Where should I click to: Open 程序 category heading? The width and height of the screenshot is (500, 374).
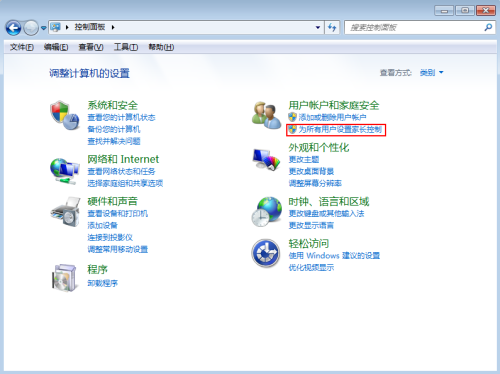point(98,269)
